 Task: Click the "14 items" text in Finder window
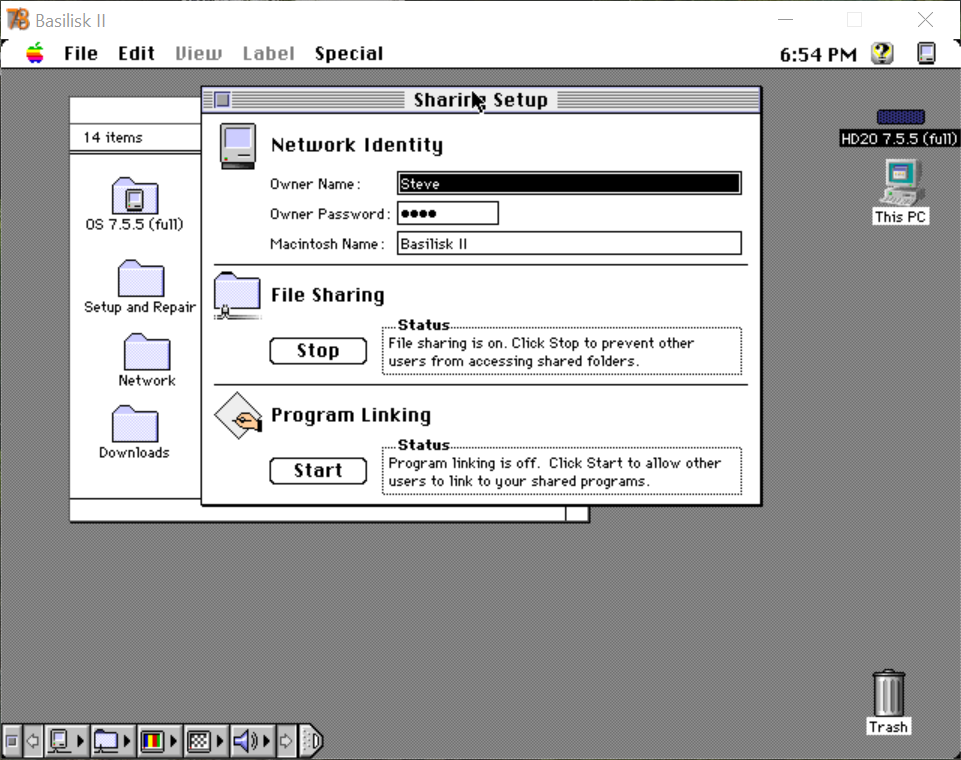pyautogui.click(x=113, y=137)
